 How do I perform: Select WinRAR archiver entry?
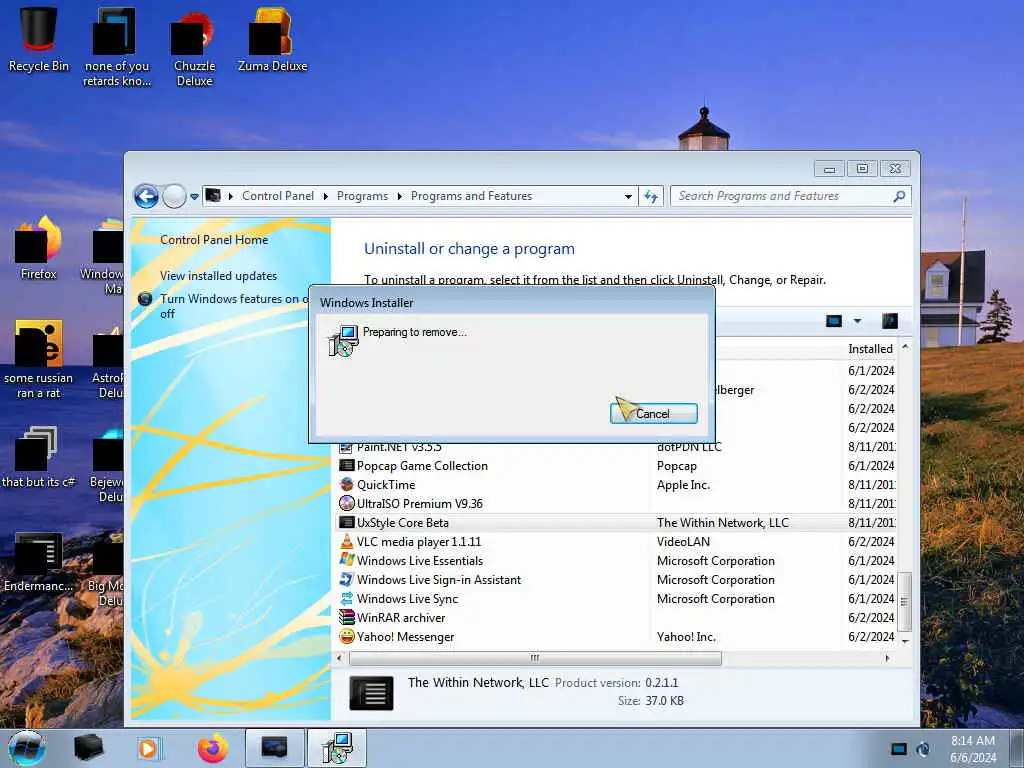point(616,617)
